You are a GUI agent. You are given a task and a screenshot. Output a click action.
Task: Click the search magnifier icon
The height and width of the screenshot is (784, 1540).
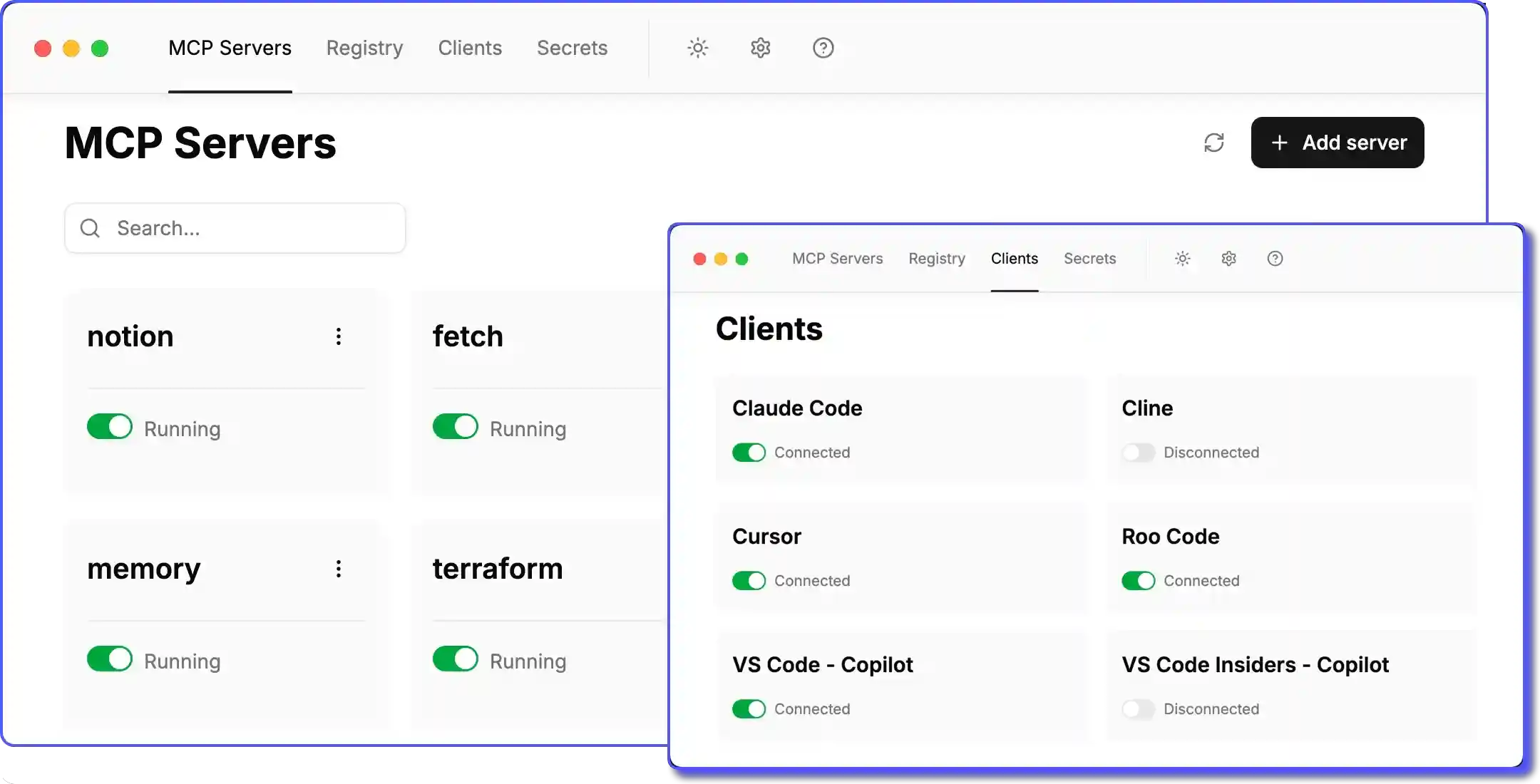(90, 228)
